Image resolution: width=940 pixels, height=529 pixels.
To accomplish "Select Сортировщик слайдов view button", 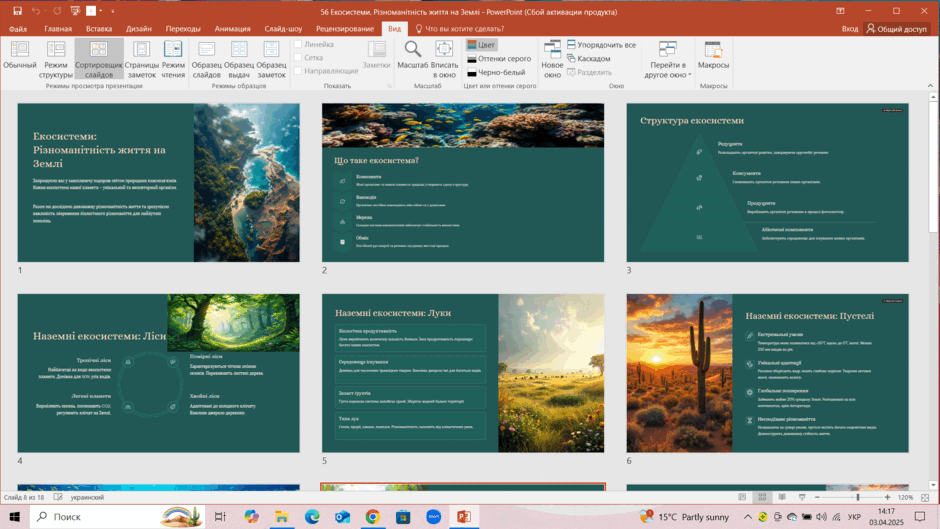I will tap(99, 59).
